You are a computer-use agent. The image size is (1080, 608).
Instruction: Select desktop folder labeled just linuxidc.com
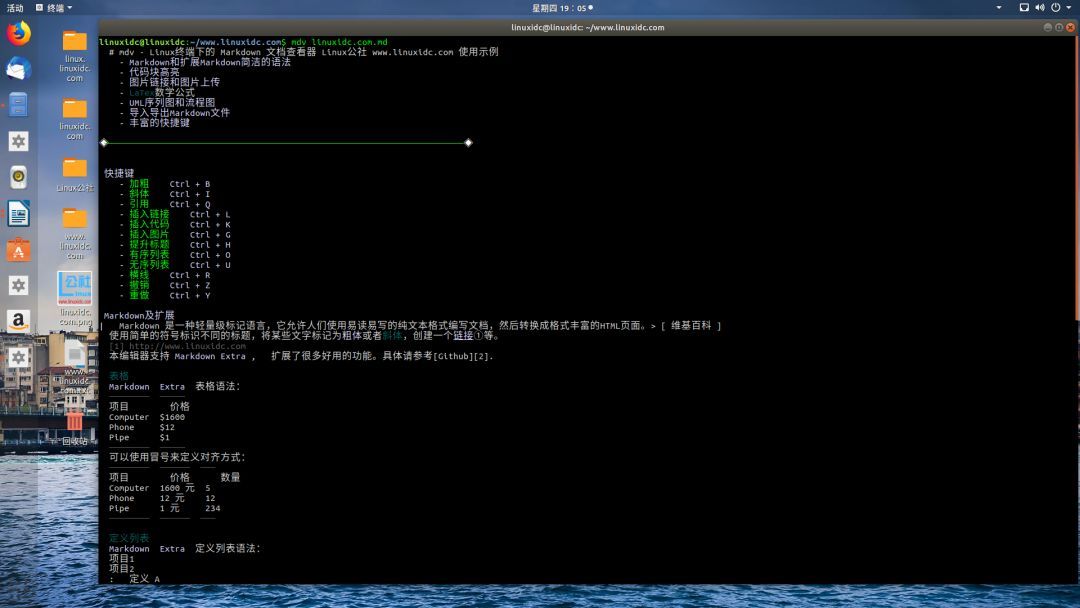pyautogui.click(x=74, y=119)
